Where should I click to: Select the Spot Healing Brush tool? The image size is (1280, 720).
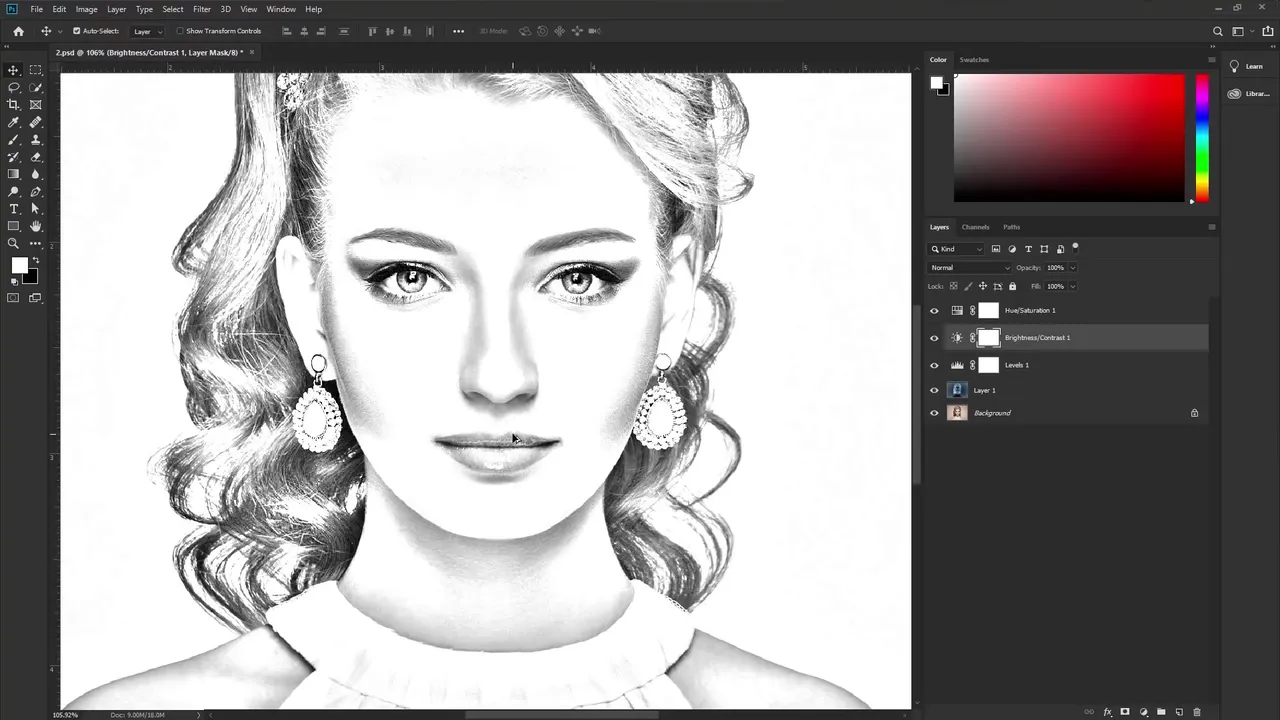[x=36, y=122]
